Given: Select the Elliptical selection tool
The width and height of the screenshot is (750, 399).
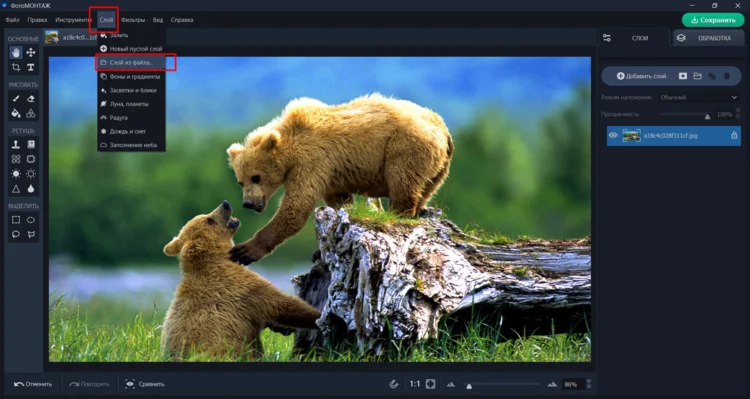Looking at the screenshot, I should tap(31, 220).
